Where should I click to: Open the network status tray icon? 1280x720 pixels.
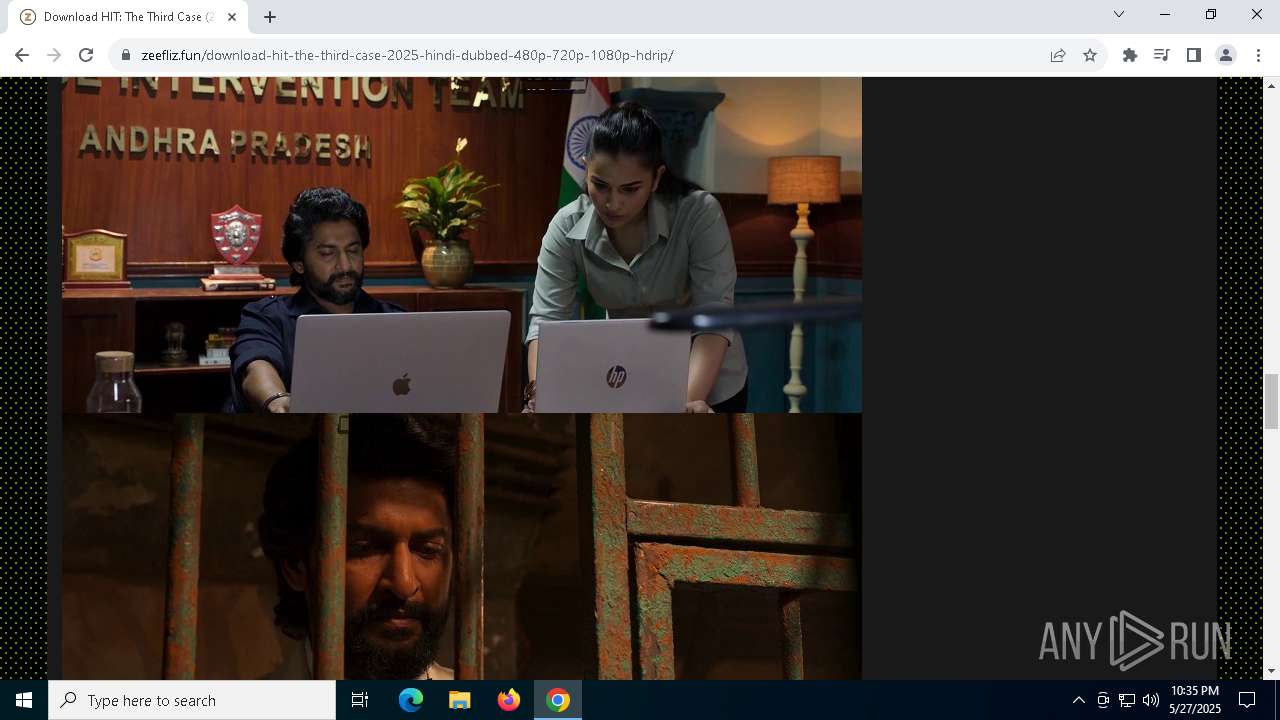tap(1127, 700)
